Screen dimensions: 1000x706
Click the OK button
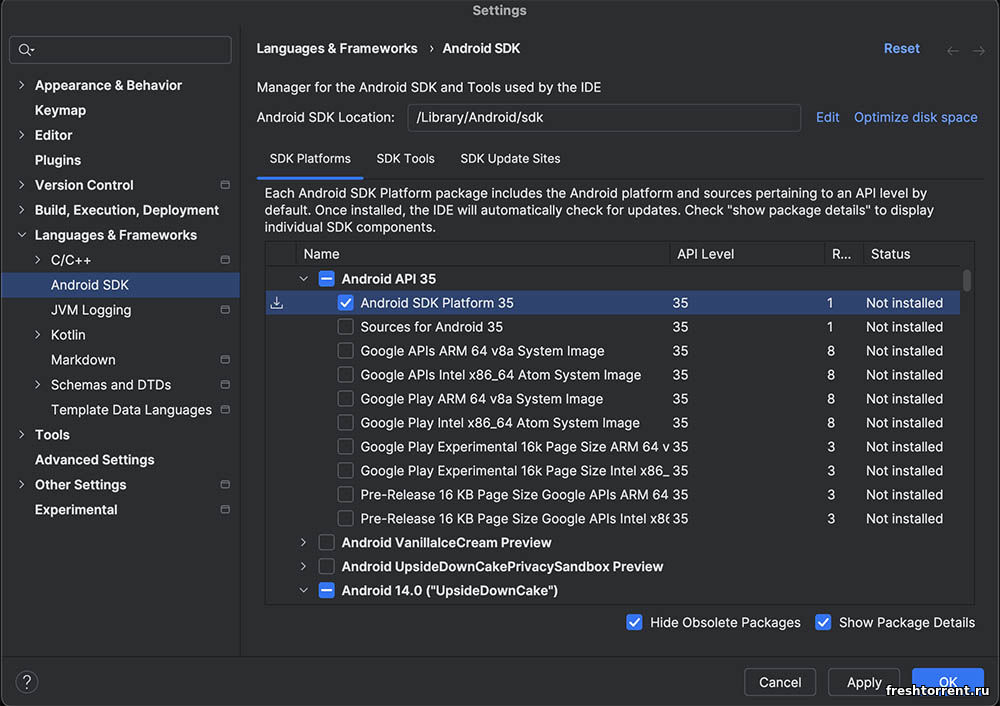(948, 682)
